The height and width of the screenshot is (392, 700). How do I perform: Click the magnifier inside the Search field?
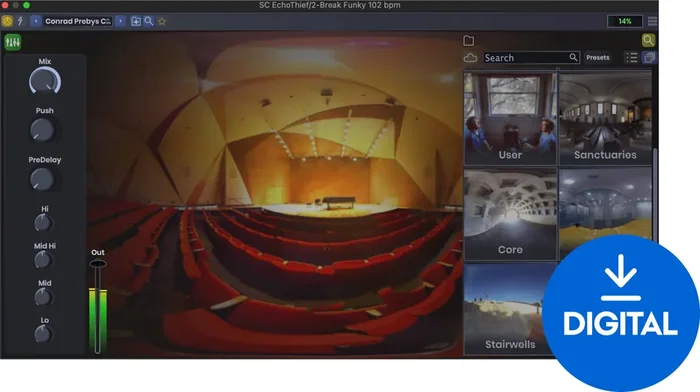click(573, 57)
